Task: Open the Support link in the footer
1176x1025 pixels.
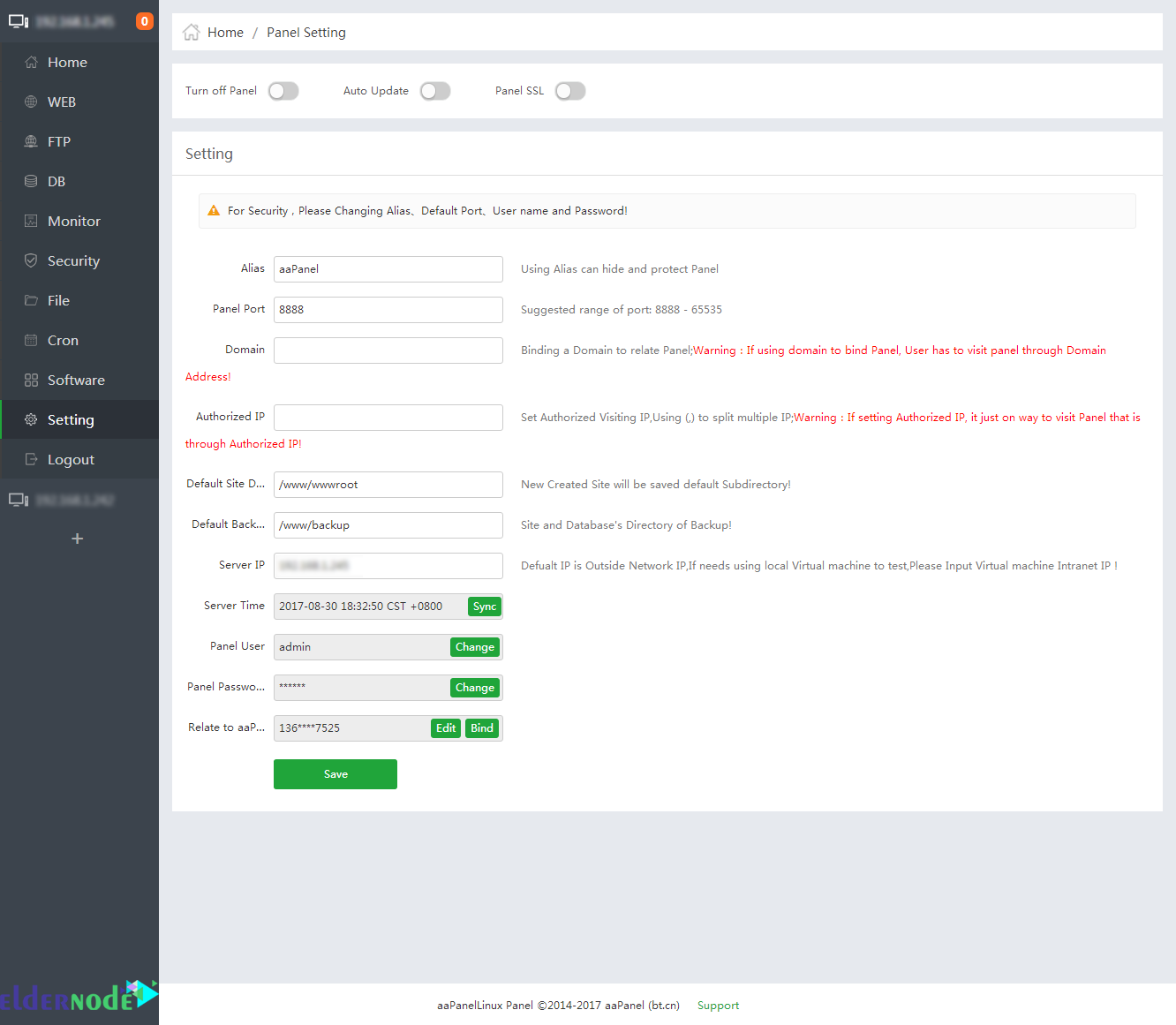Action: 718,1006
